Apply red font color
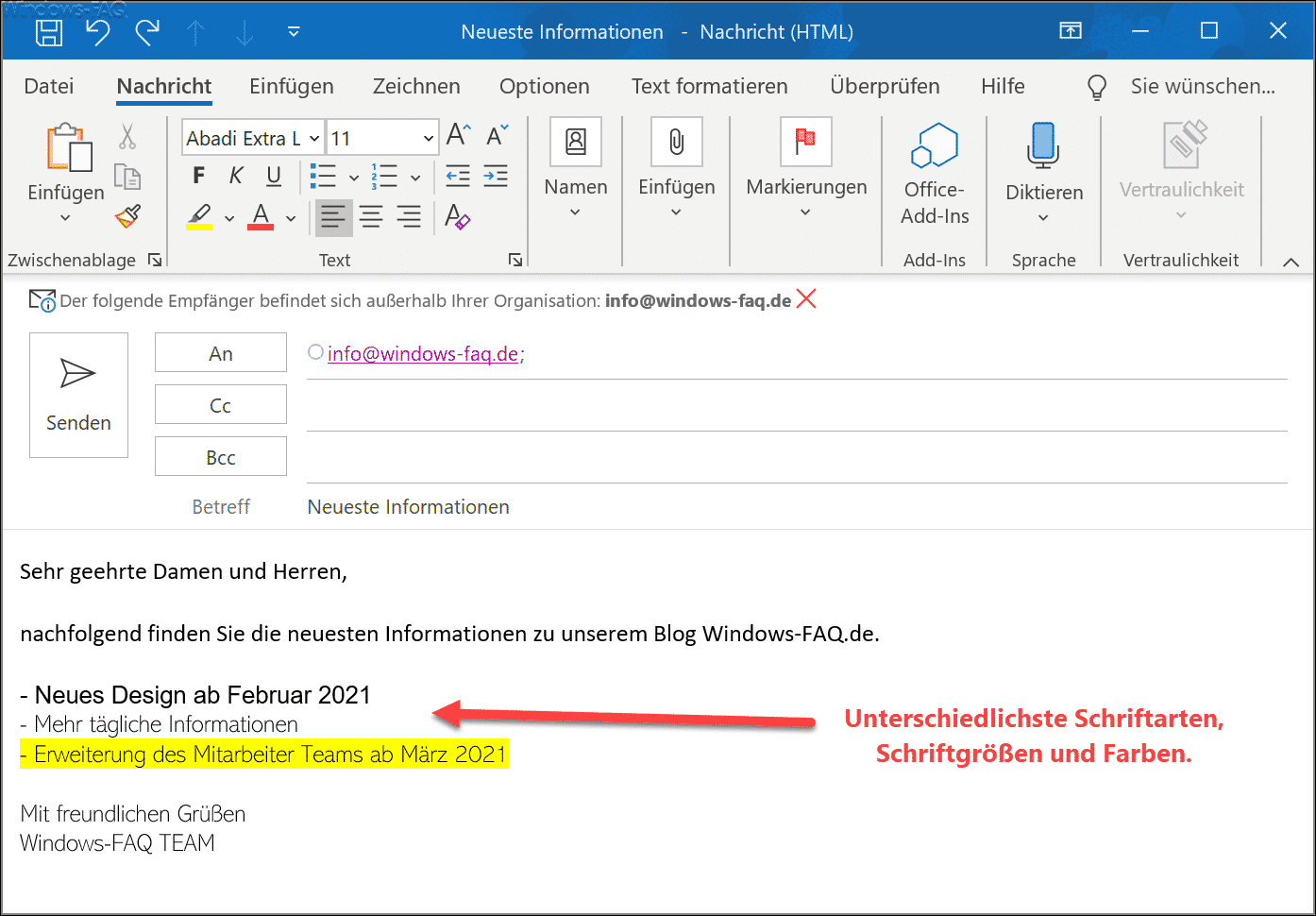The image size is (1316, 916). (261, 217)
